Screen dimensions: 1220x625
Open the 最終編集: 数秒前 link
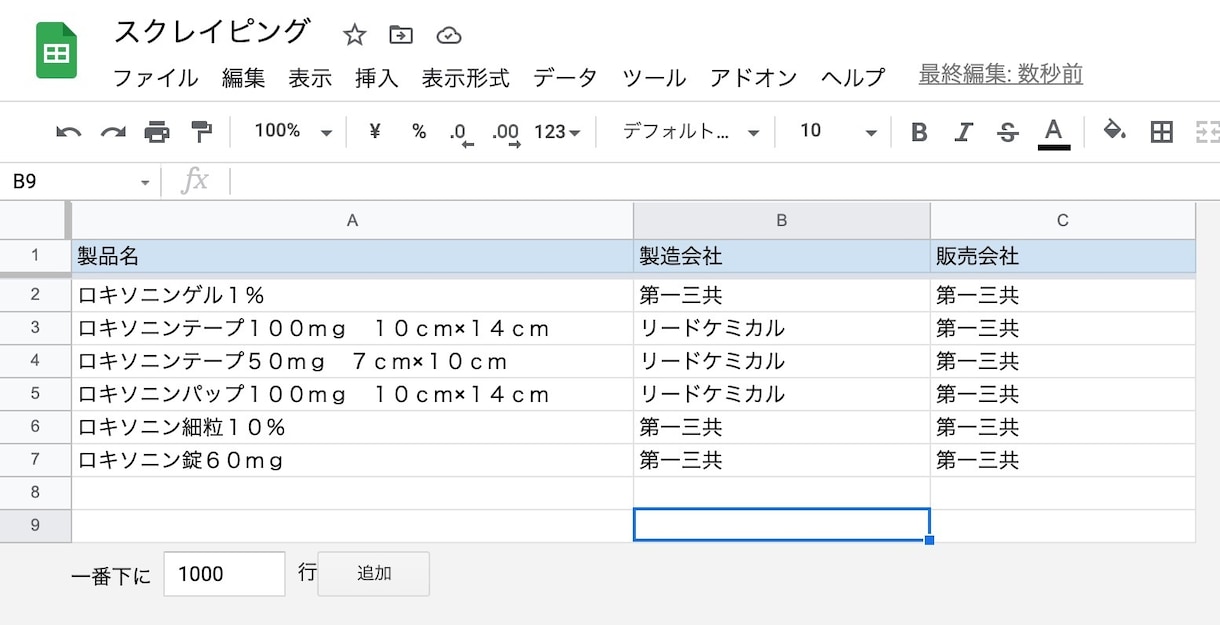pos(1001,75)
